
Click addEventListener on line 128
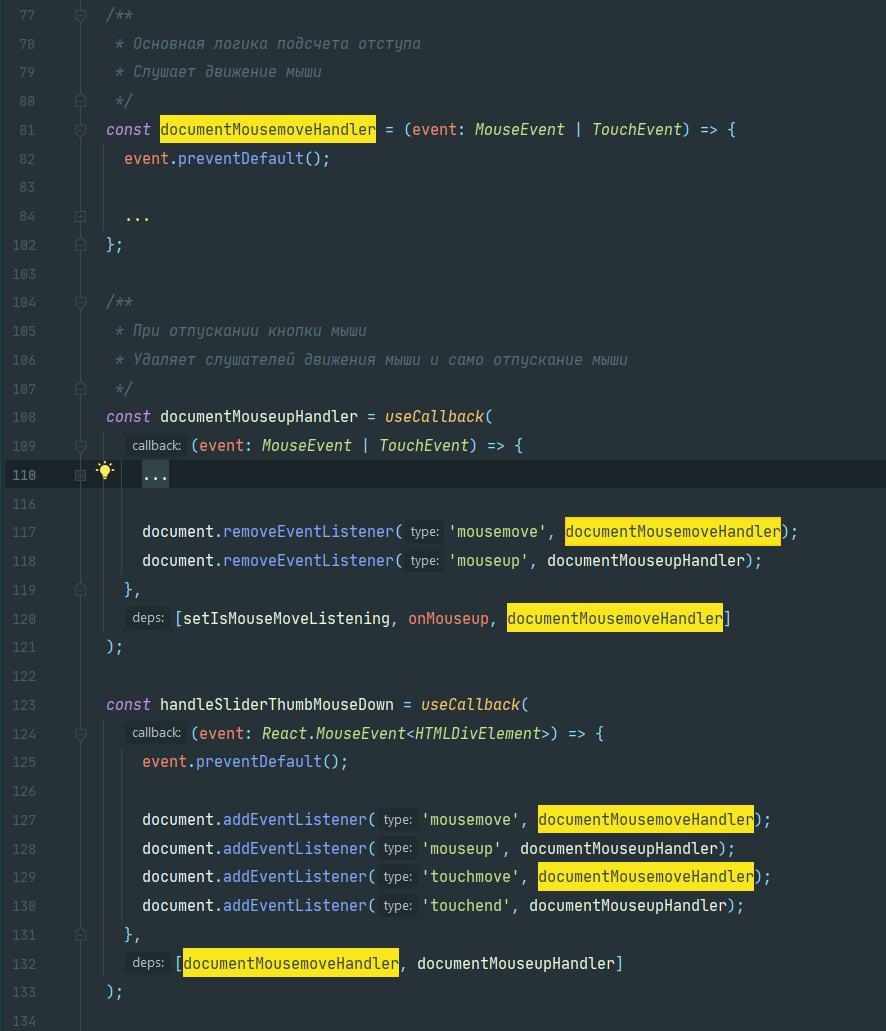click(x=295, y=848)
